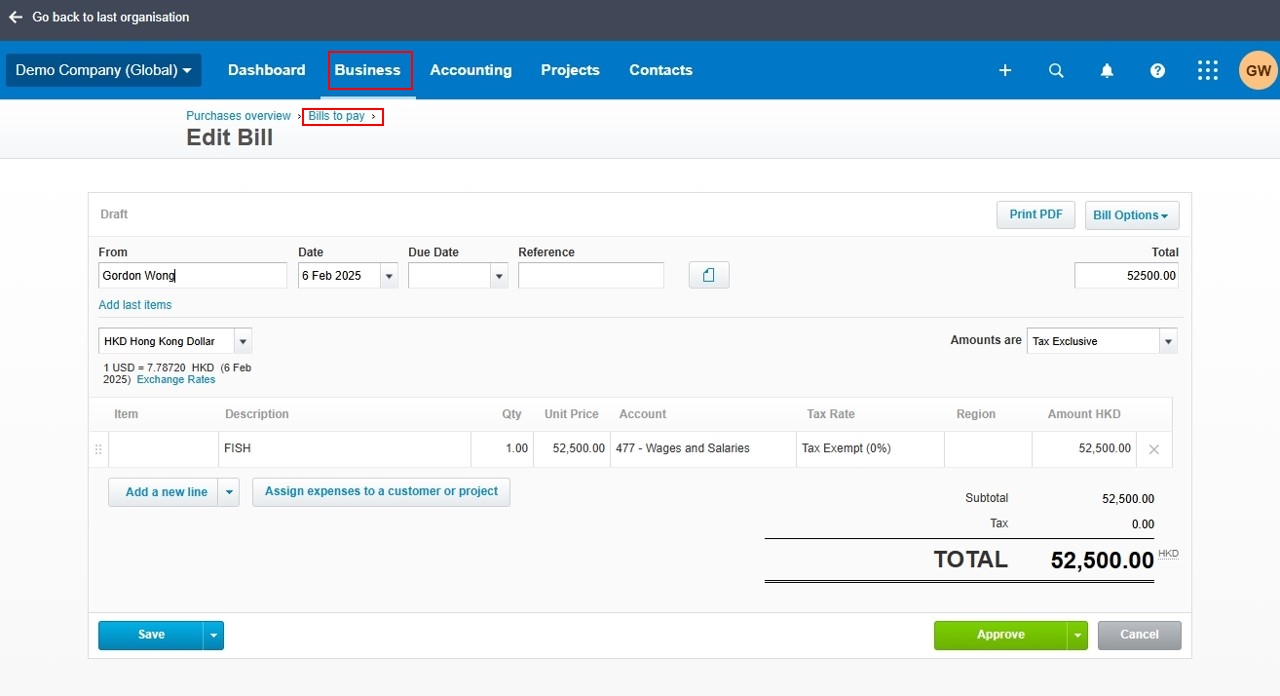Open the notifications bell icon
1280x696 pixels.
coord(1107,70)
